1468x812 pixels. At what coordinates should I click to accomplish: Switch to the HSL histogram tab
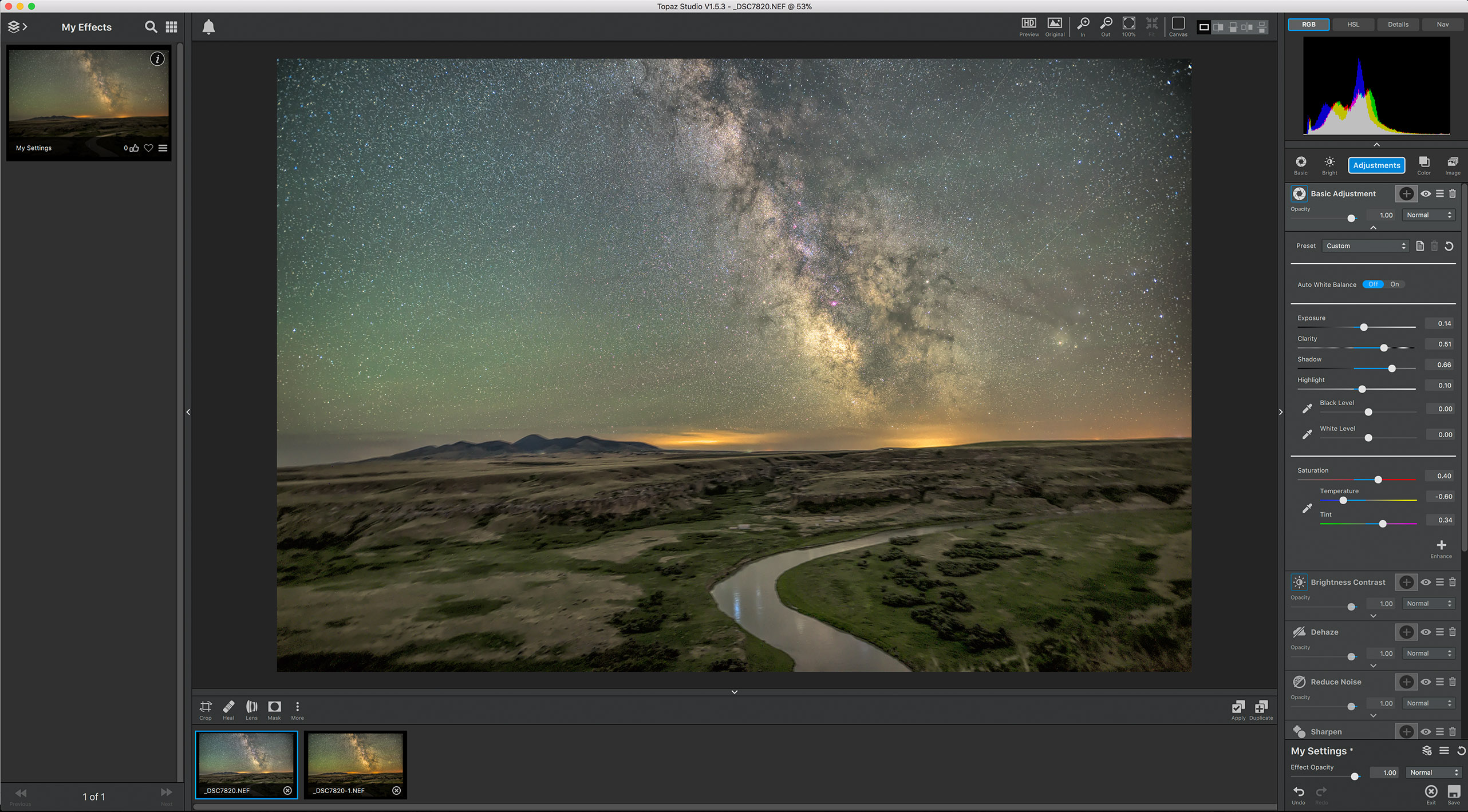tap(1353, 25)
